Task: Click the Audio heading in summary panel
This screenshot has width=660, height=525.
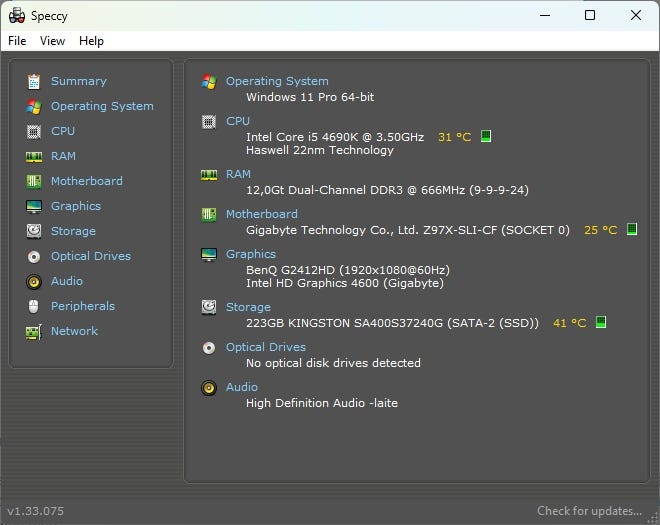Action: pos(242,387)
